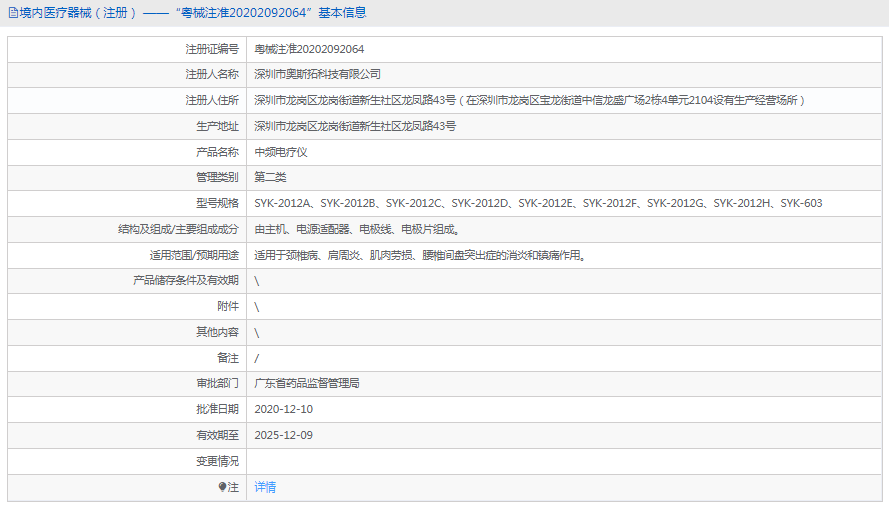Click the 产品储存条件及有效期 label

[186, 280]
